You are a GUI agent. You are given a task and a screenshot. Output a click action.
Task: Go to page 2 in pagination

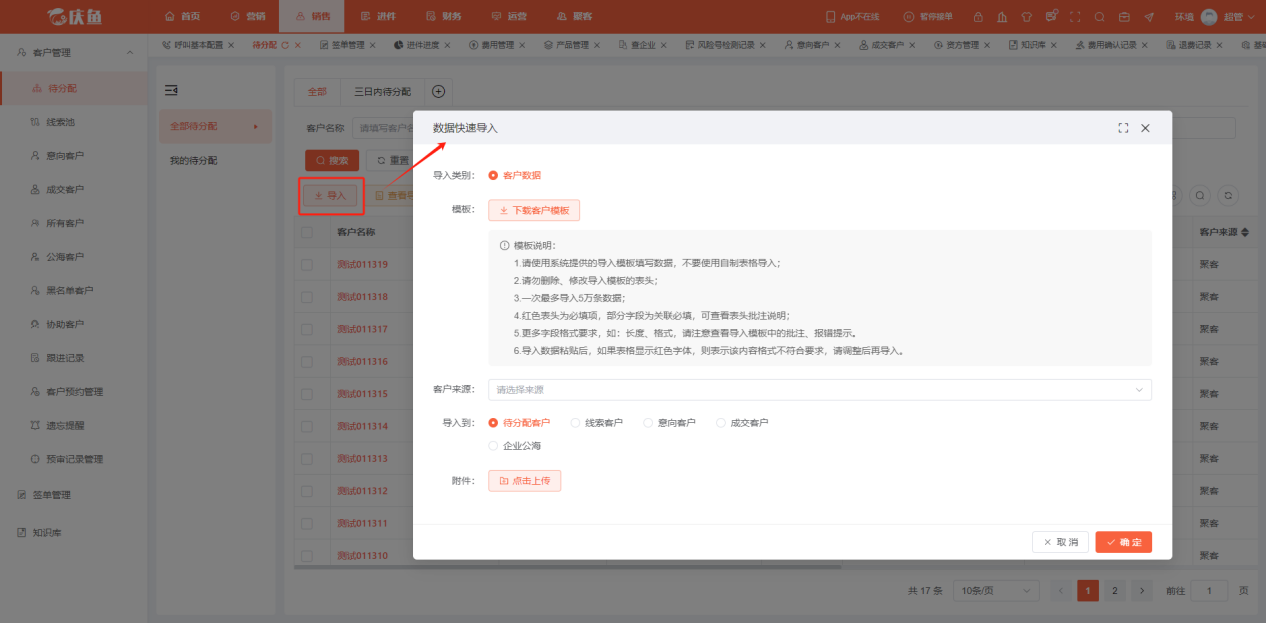point(1114,591)
